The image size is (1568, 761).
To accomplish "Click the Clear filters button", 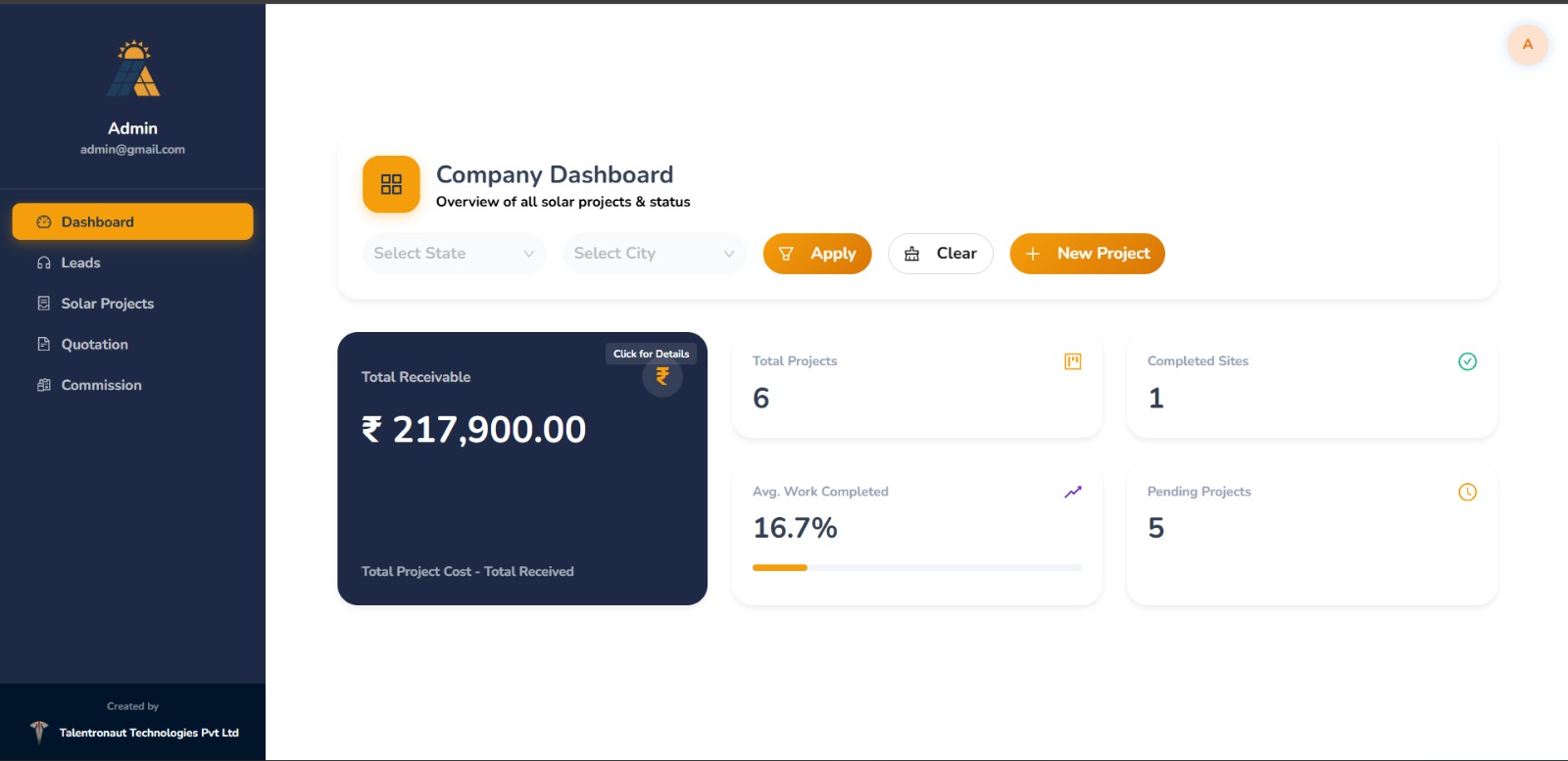I will tap(940, 254).
